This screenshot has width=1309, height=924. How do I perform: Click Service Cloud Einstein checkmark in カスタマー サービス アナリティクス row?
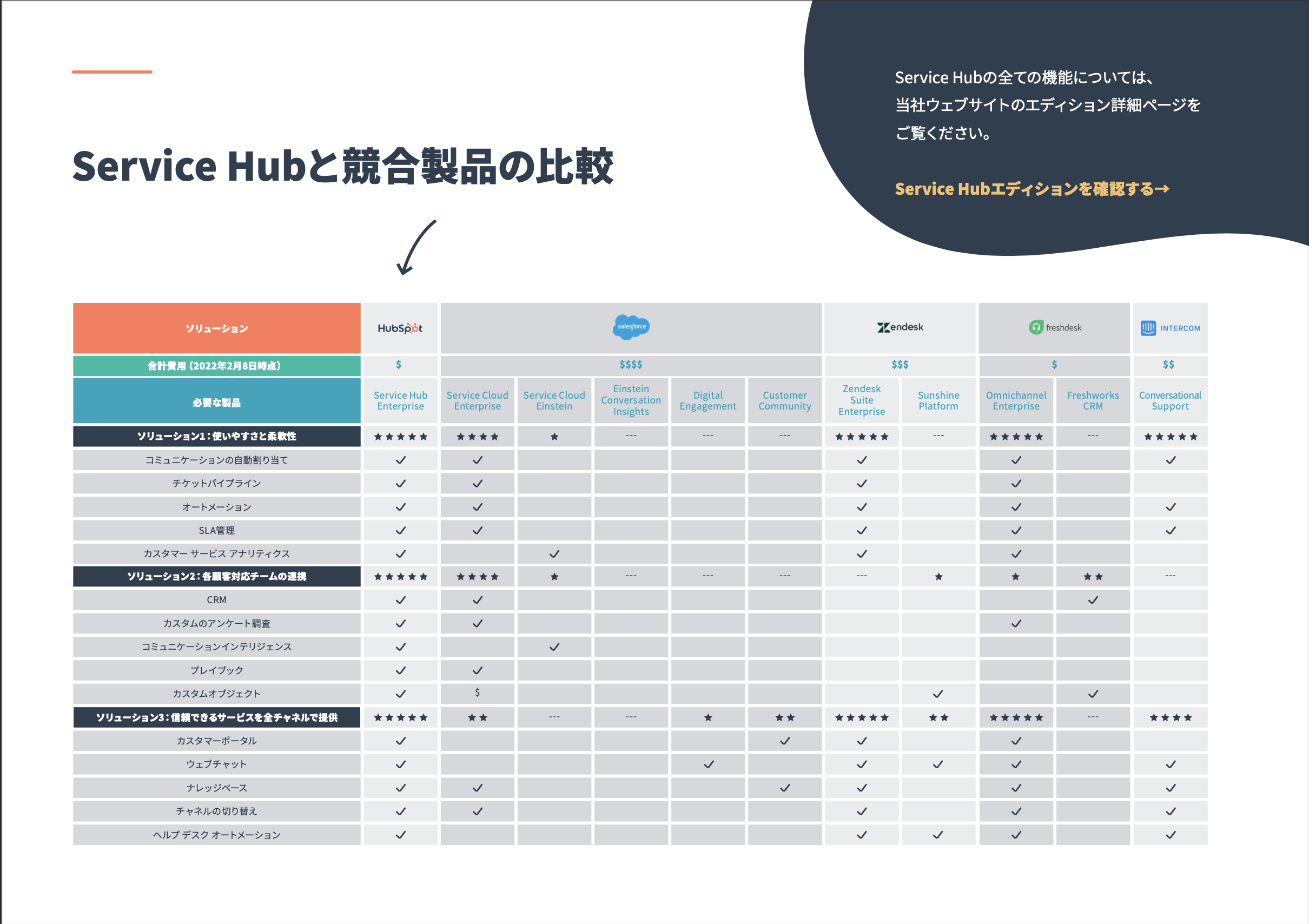554,554
